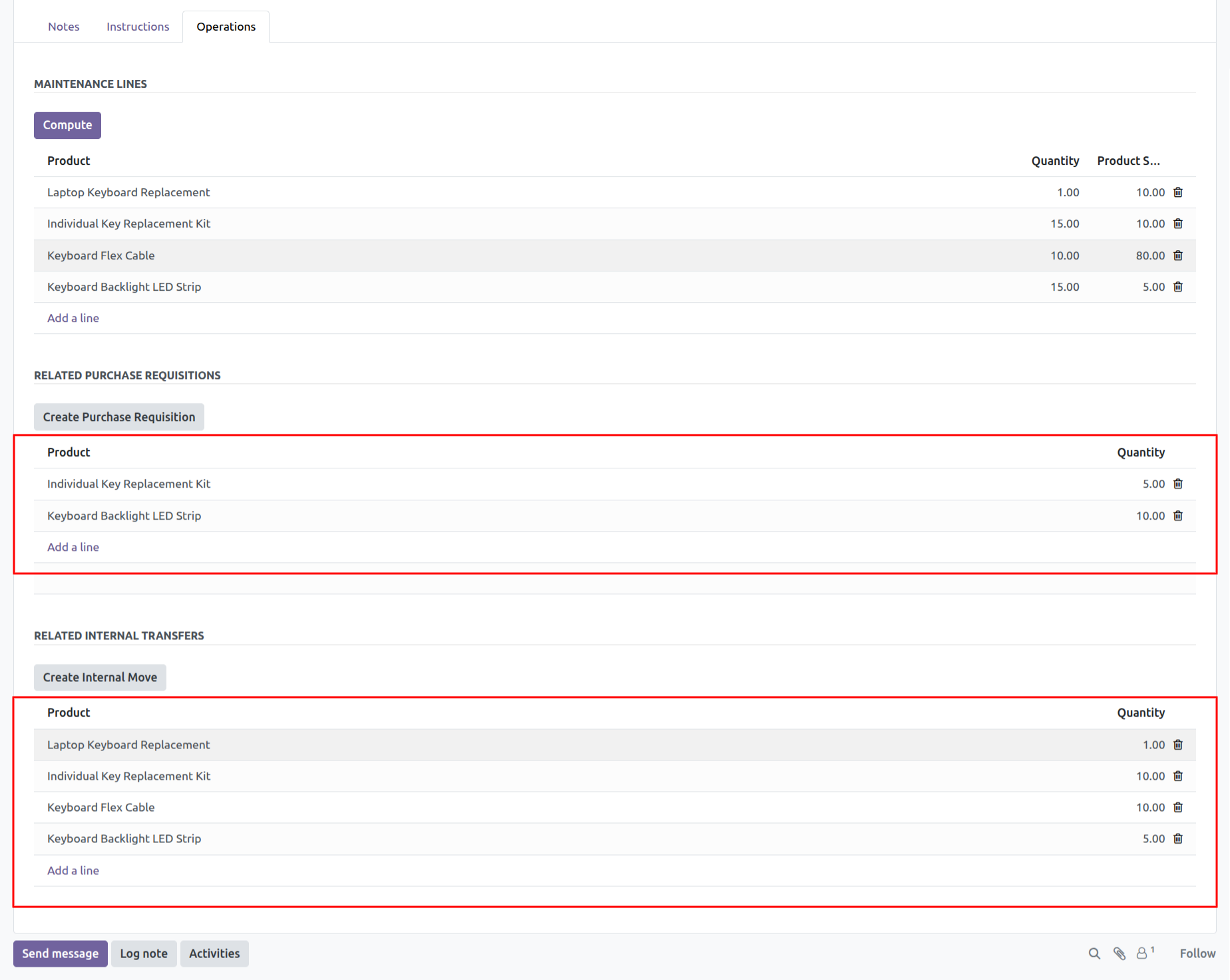1230x980 pixels.
Task: Edit transfer quantity 5.00 for Keyboard Backlight LED Strip
Action: (1153, 838)
